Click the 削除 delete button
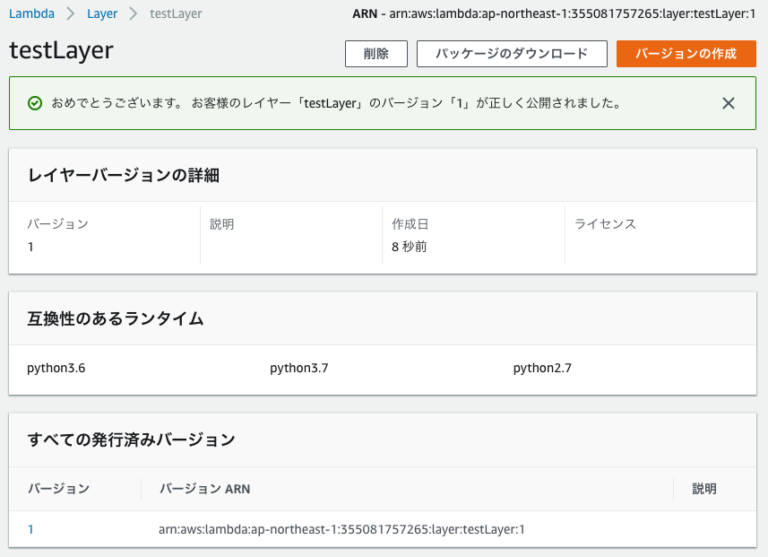This screenshot has height=557, width=768. (x=376, y=53)
